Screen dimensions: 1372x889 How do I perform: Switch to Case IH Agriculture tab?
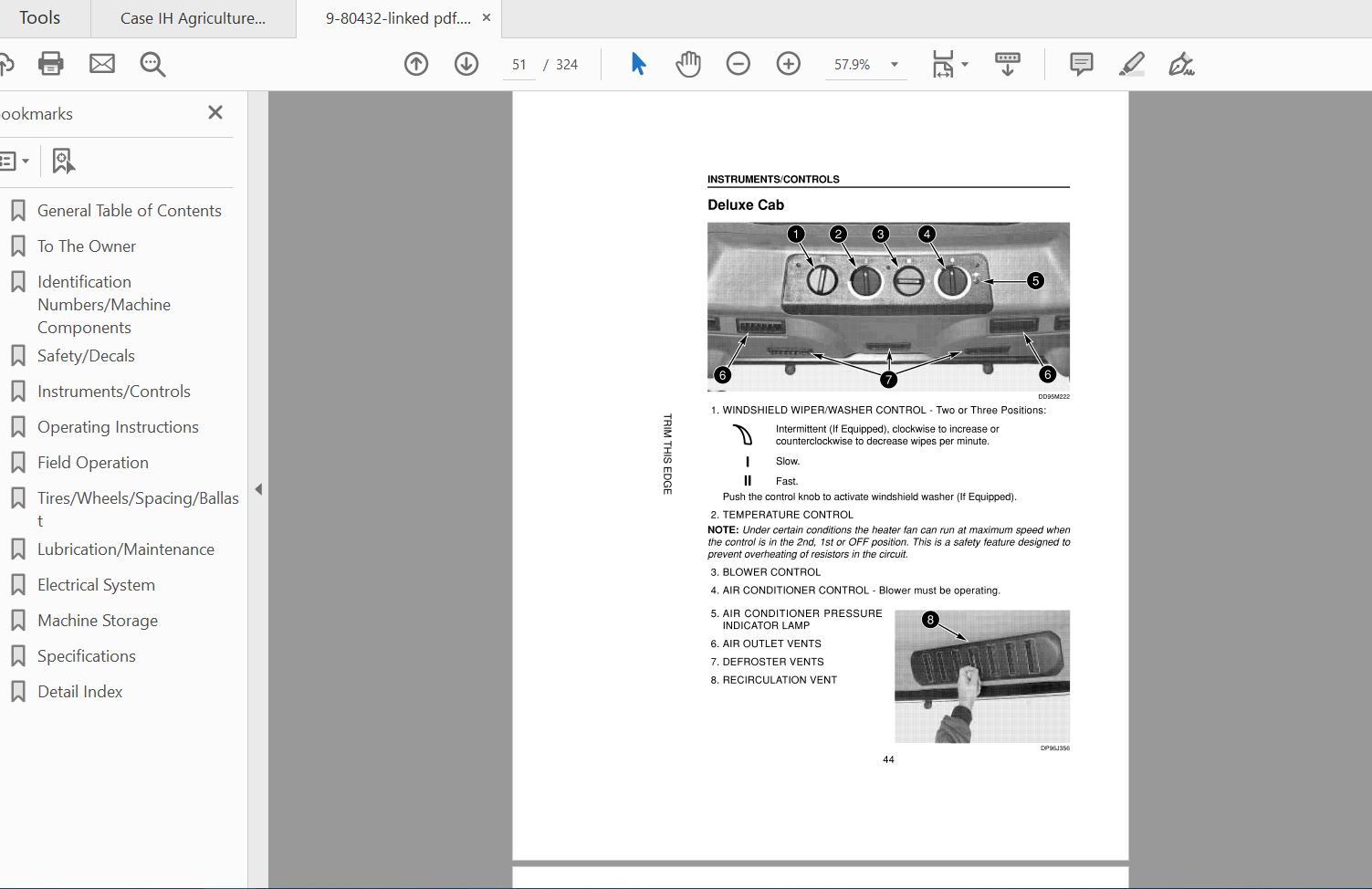pyautogui.click(x=194, y=18)
